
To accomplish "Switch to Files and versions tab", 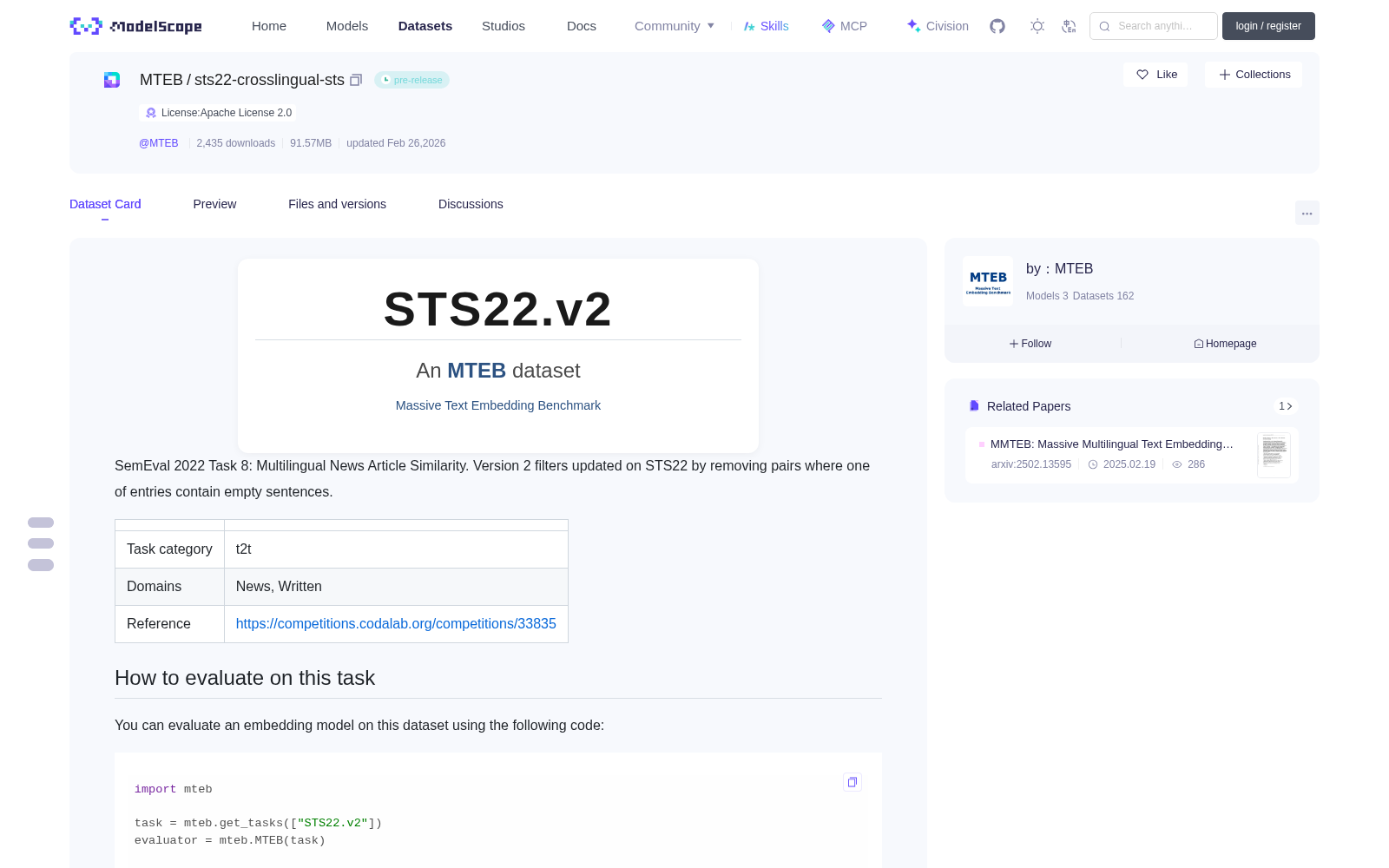I will (337, 204).
